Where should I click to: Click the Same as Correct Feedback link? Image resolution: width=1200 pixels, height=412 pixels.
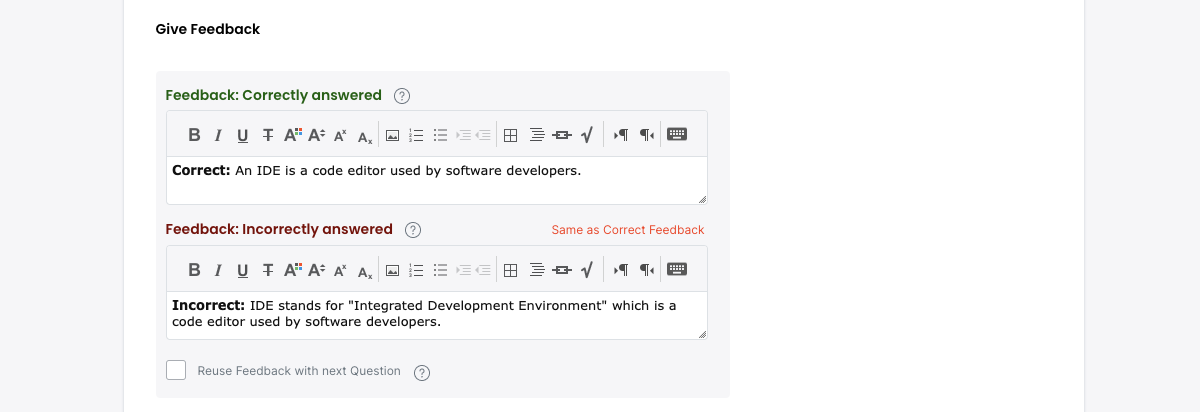628,230
